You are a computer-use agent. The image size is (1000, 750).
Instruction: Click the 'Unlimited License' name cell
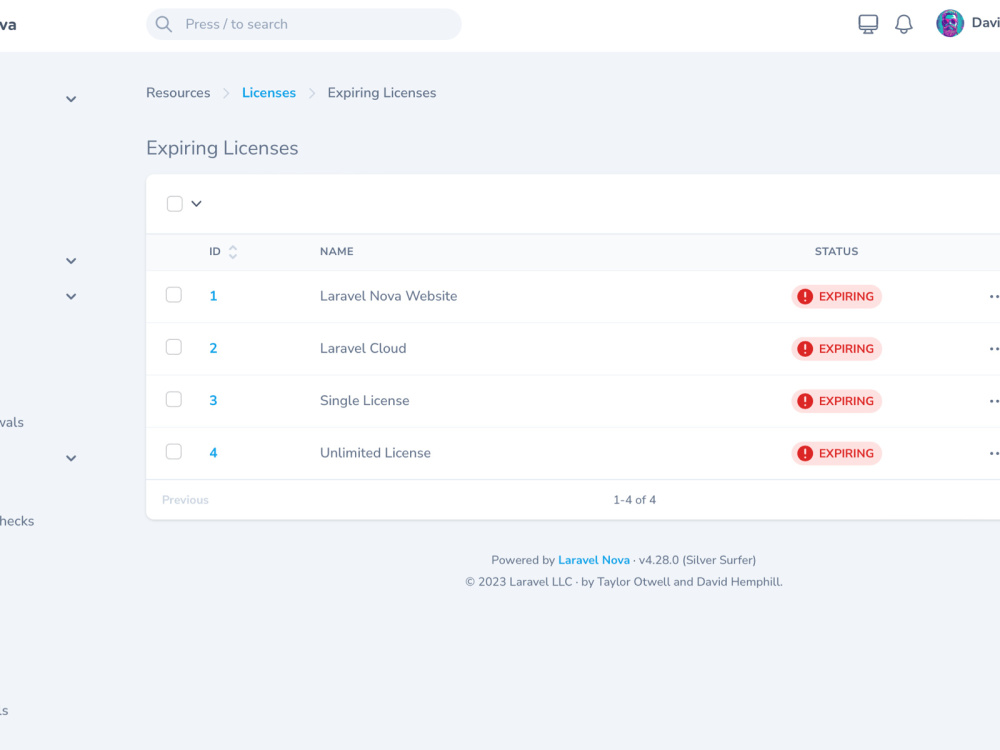[x=375, y=453]
